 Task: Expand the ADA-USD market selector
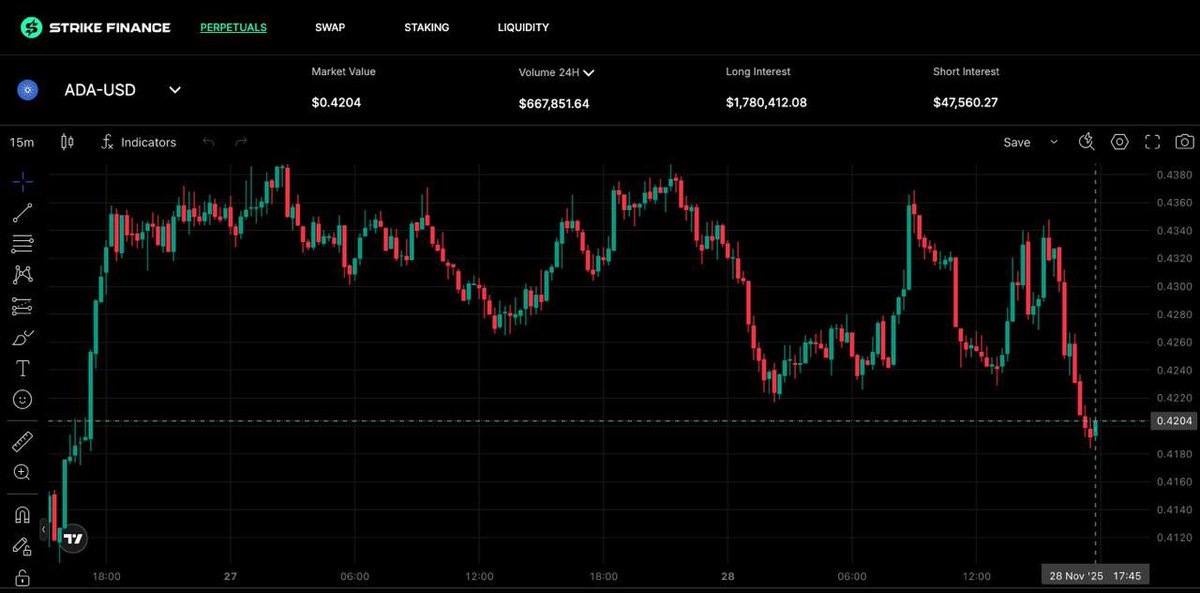pyautogui.click(x=174, y=90)
